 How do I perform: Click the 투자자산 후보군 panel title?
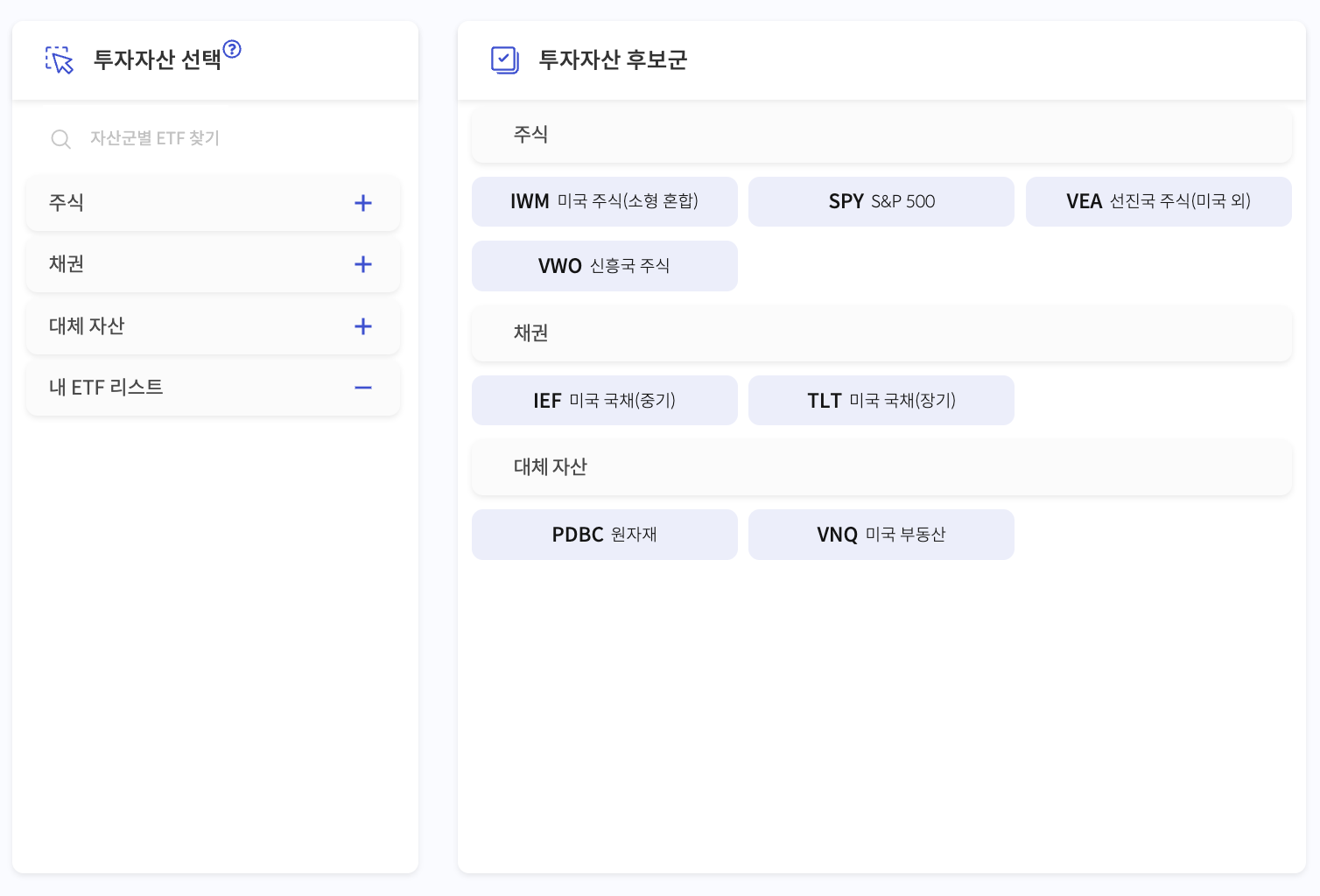(613, 59)
